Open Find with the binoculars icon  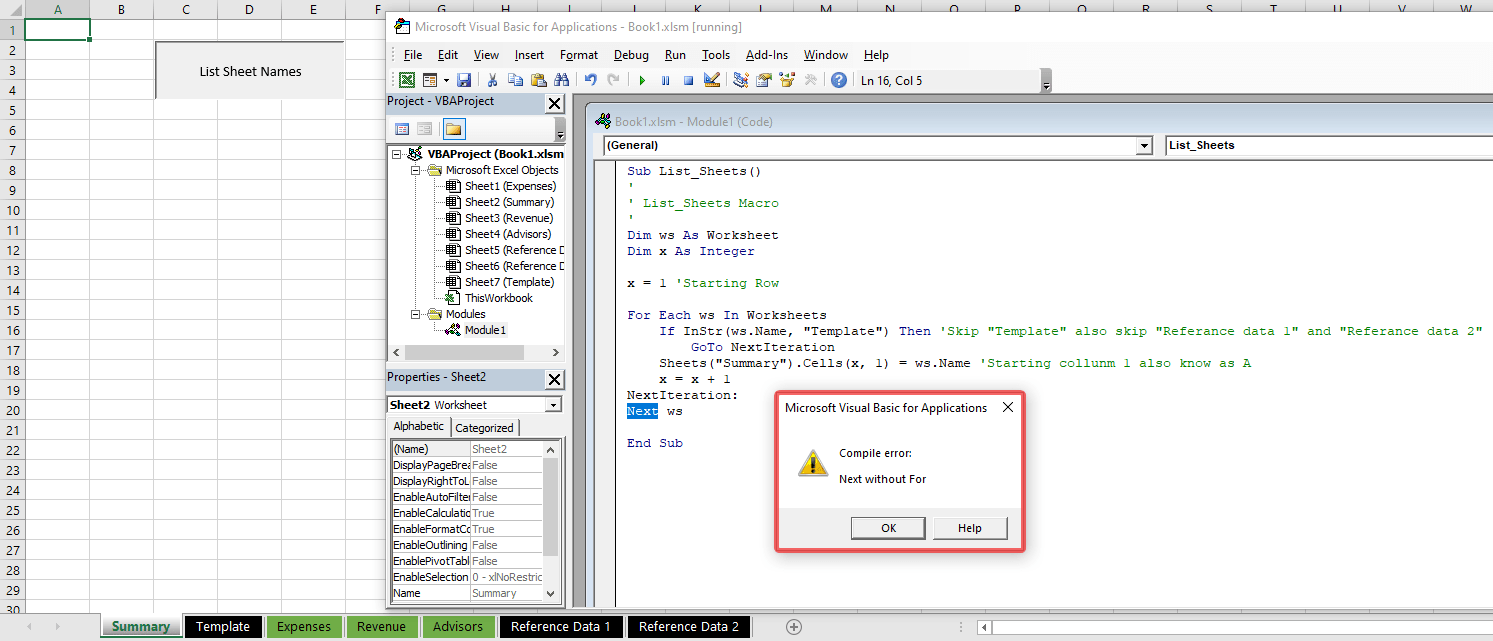(561, 80)
